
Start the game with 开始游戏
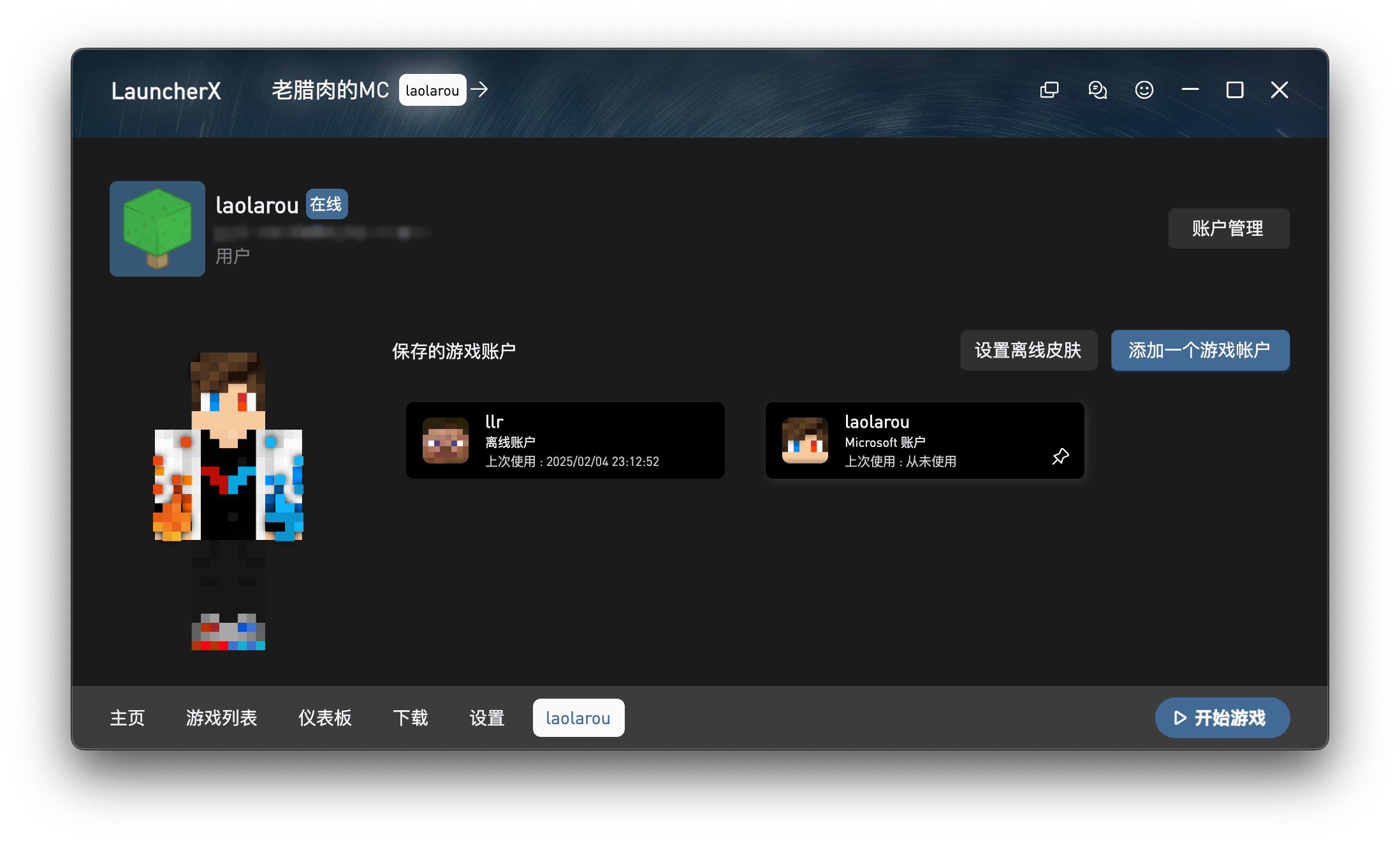[x=1222, y=718]
